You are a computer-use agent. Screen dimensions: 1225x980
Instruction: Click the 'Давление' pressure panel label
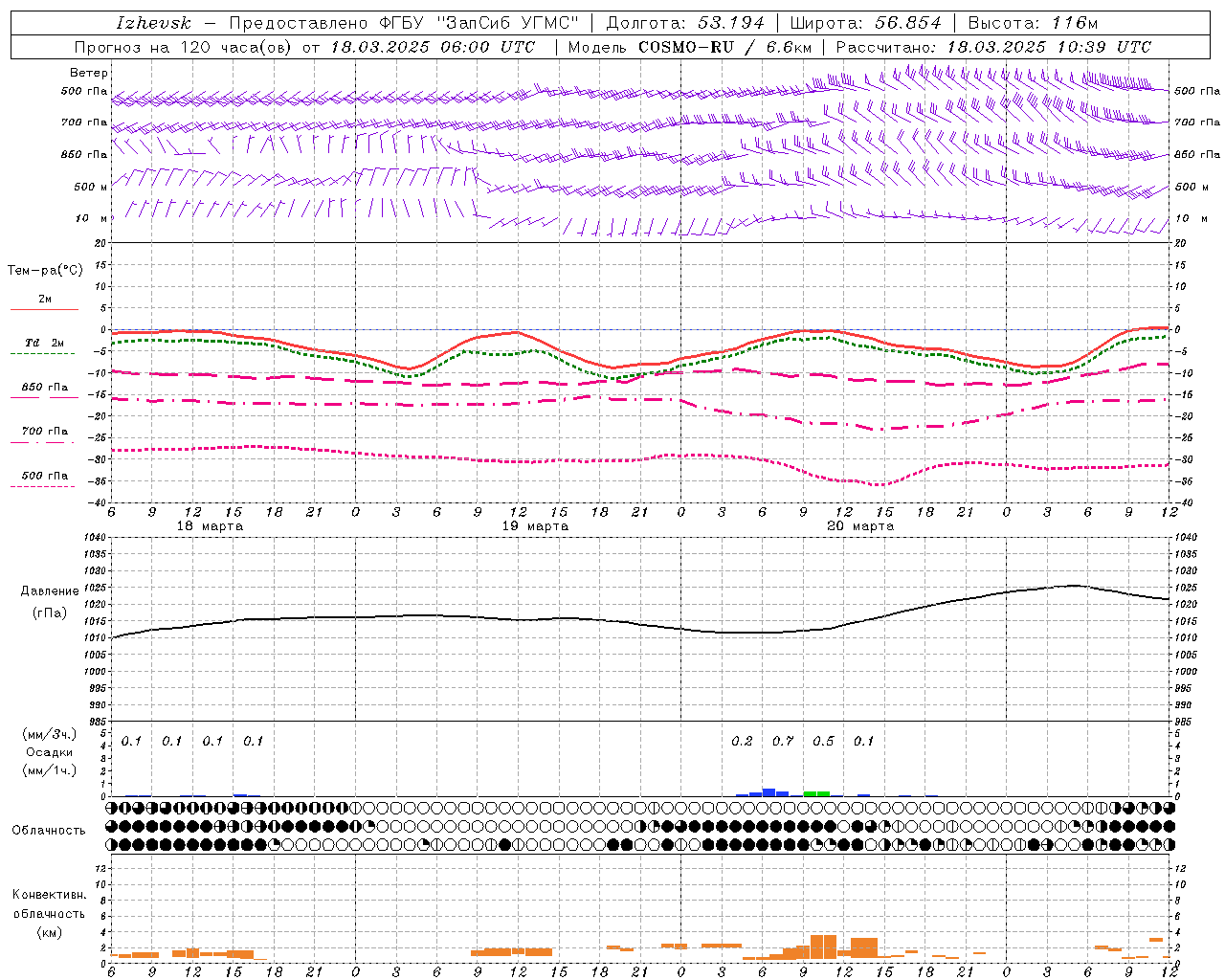point(50,591)
